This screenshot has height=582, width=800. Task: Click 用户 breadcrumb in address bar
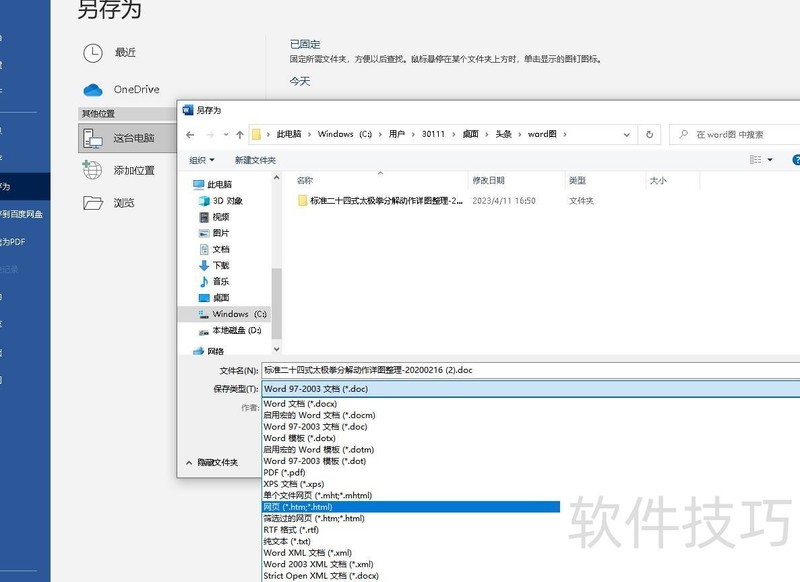click(x=396, y=134)
